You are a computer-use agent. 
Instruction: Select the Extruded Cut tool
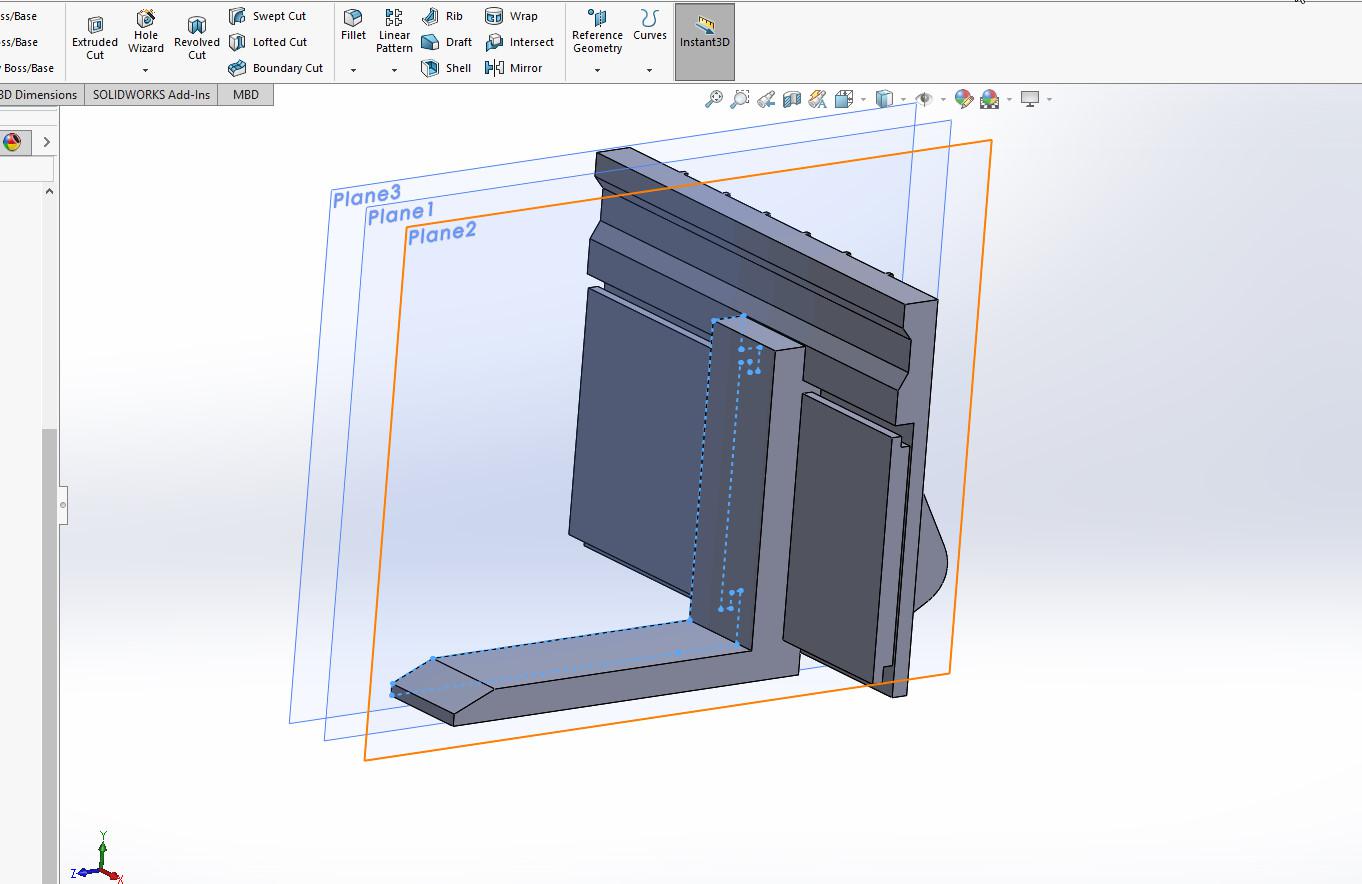[95, 36]
